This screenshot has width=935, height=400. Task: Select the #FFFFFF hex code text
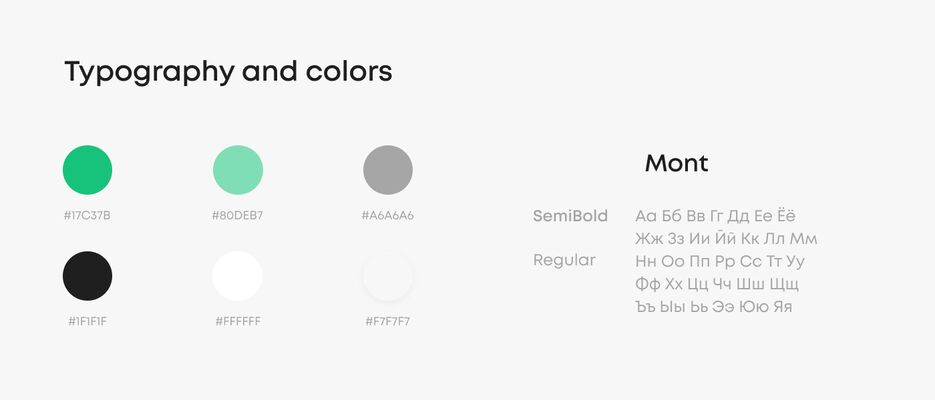tap(238, 322)
